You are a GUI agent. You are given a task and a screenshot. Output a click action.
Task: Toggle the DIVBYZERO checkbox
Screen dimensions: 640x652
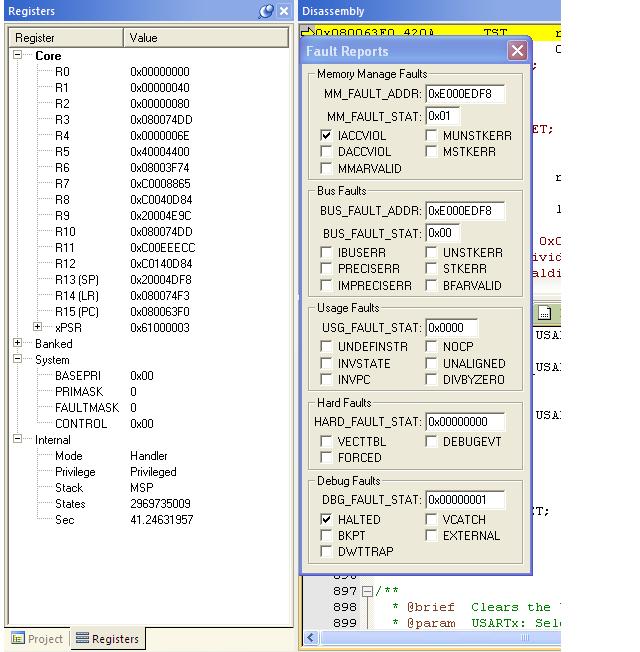pos(431,379)
